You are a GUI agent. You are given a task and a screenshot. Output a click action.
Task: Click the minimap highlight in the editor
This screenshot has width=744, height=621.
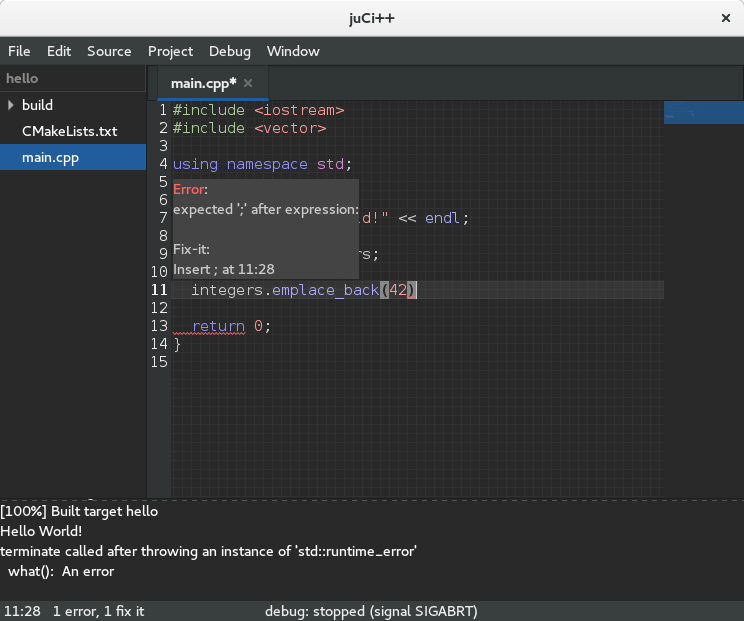(703, 112)
